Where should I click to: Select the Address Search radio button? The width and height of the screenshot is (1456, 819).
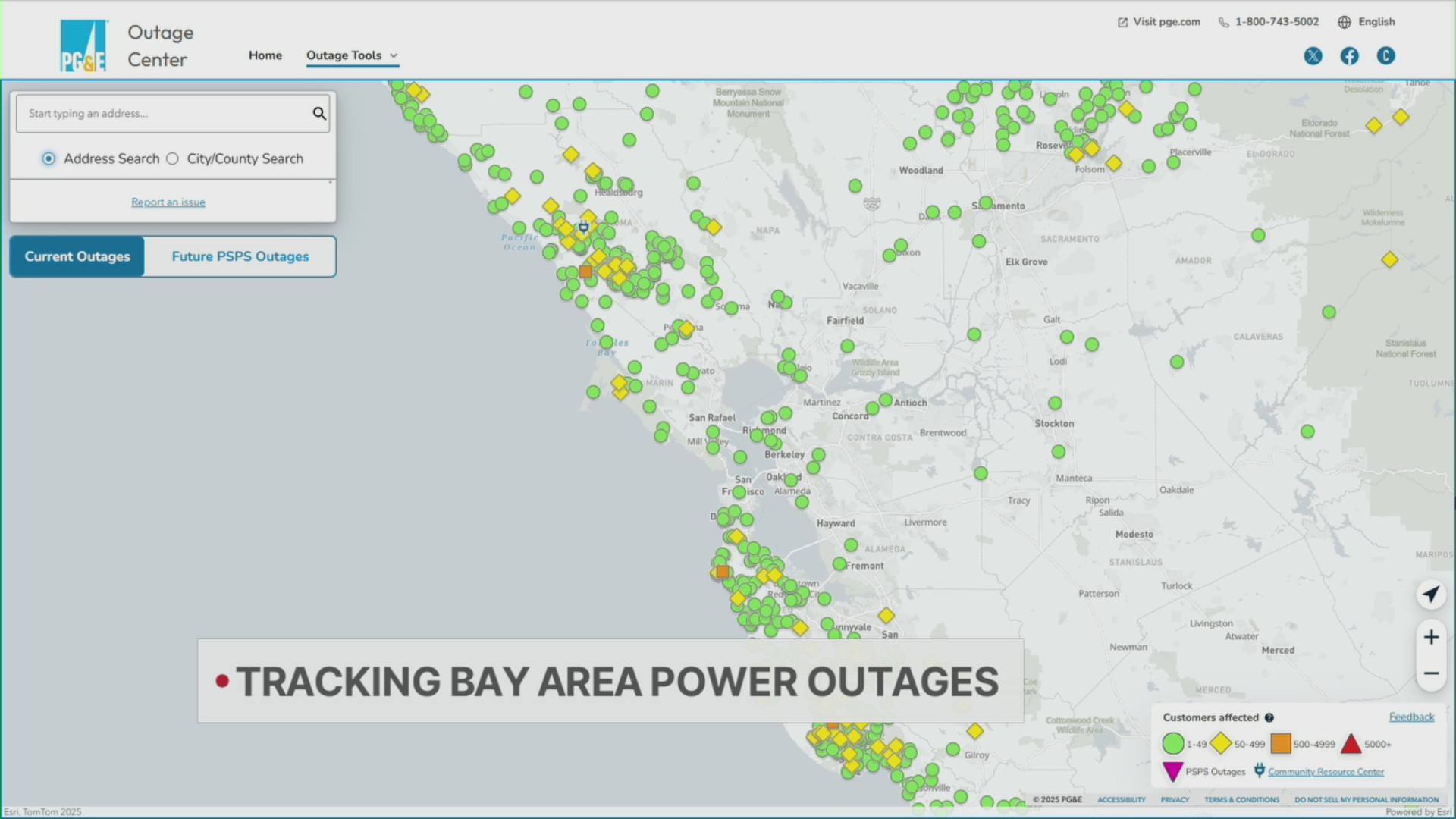(49, 158)
